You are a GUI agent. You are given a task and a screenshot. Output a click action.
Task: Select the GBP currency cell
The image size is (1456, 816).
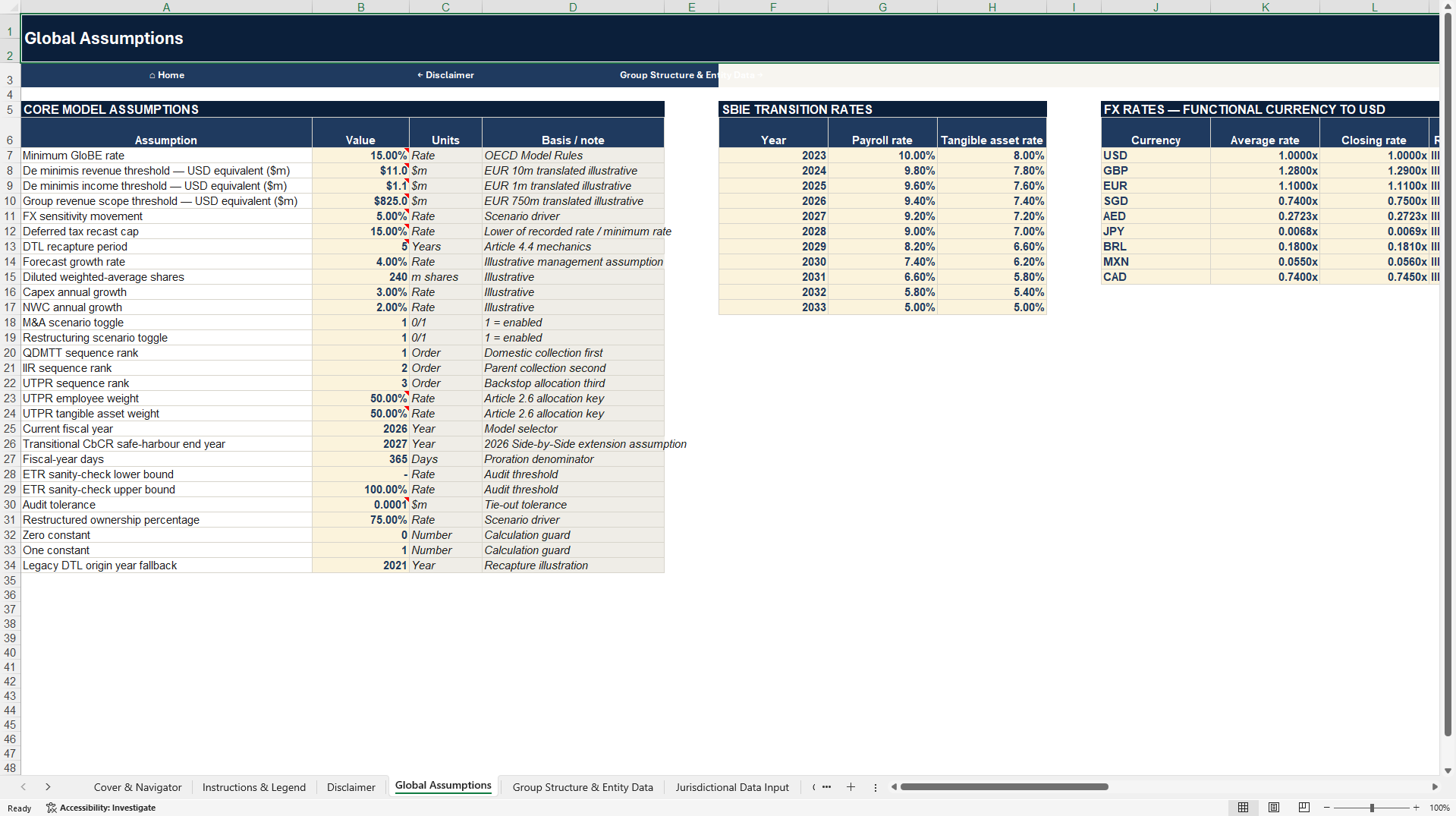pyautogui.click(x=1156, y=171)
